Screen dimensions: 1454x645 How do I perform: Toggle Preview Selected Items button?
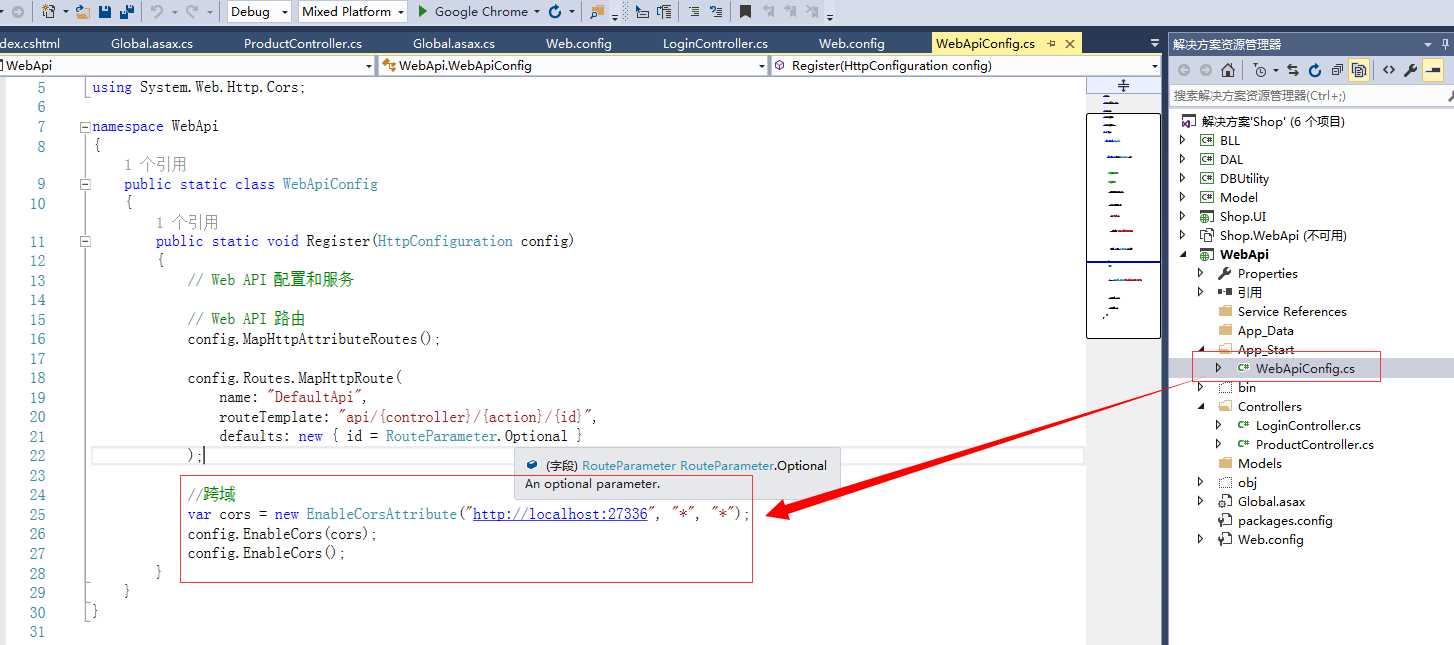click(1433, 70)
